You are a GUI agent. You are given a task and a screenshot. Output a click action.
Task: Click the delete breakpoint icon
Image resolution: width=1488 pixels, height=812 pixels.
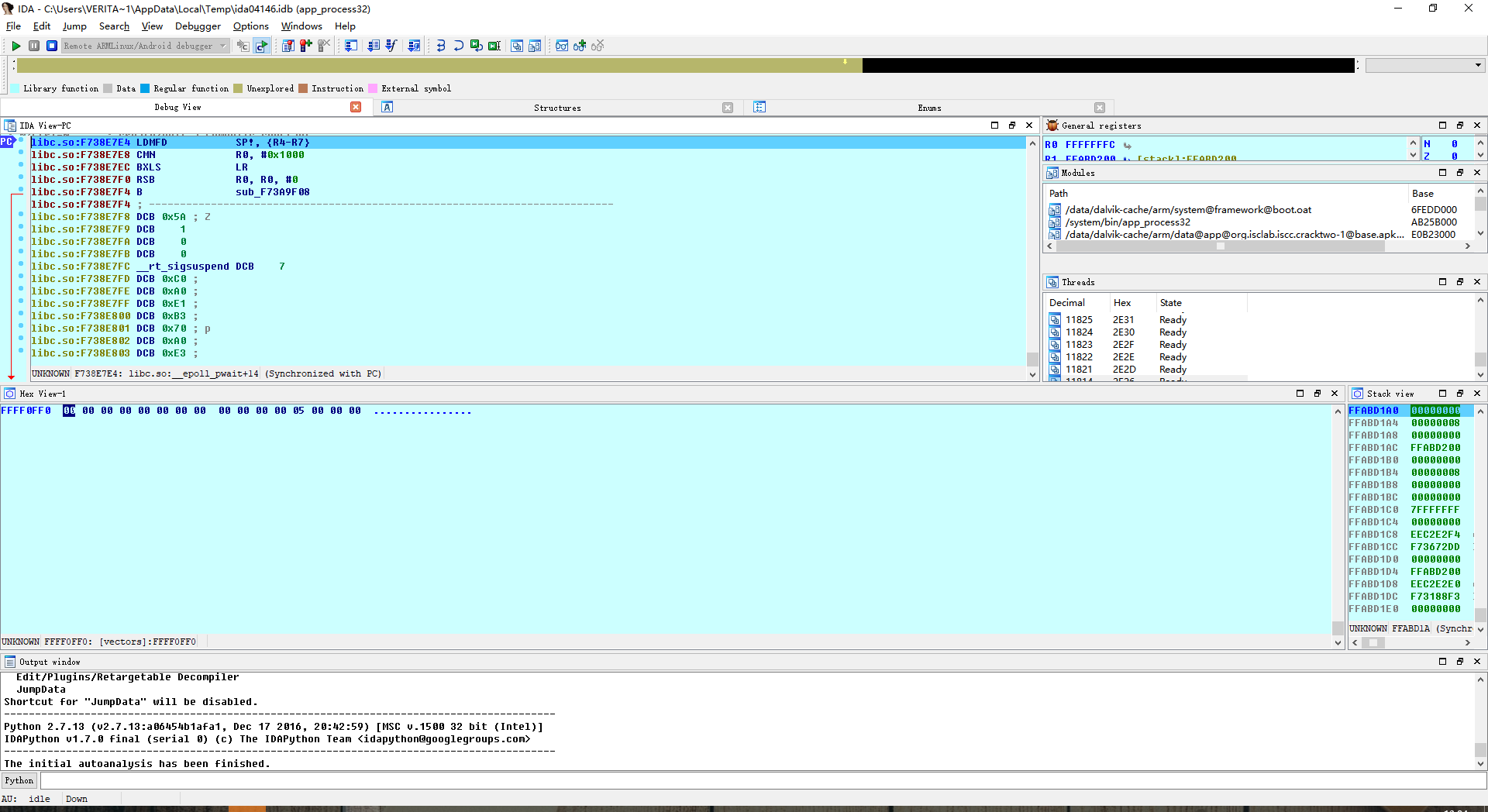tap(324, 46)
